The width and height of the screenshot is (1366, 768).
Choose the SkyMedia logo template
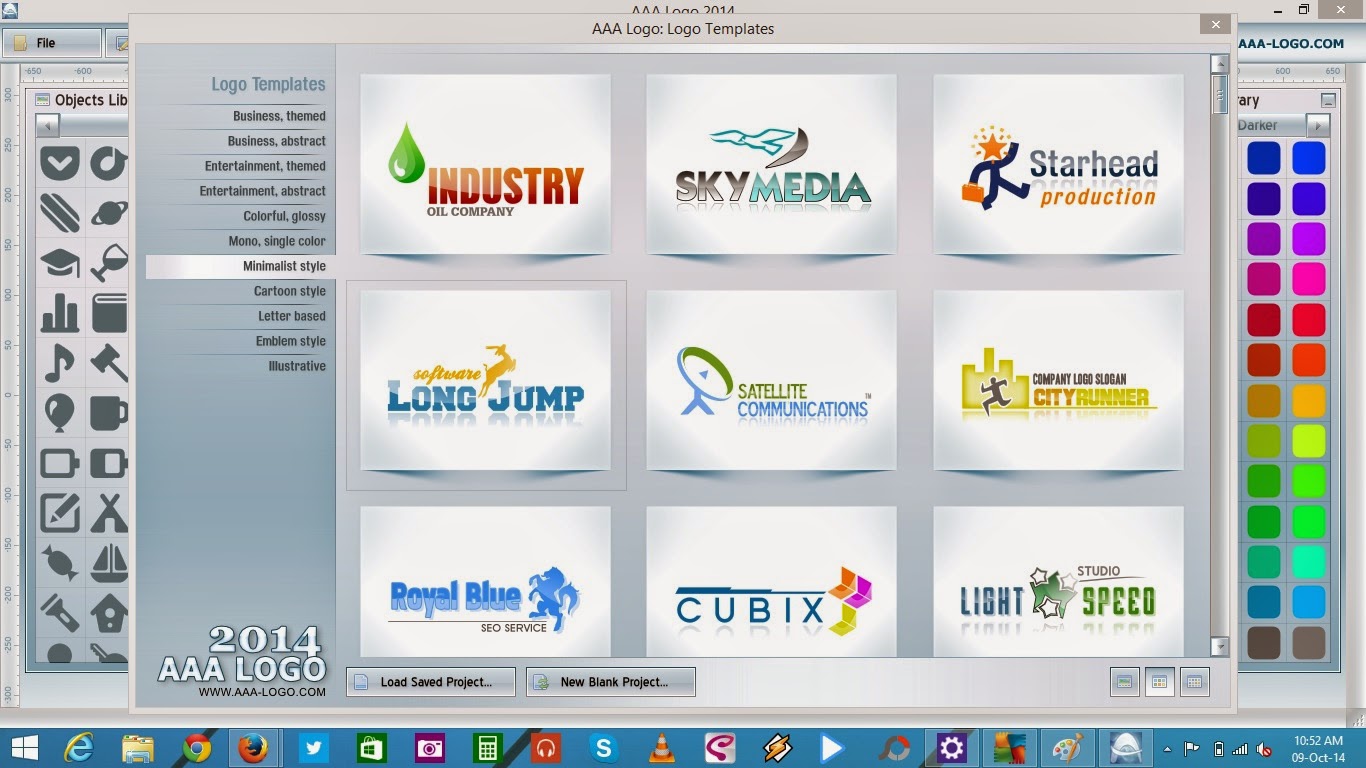(x=771, y=164)
